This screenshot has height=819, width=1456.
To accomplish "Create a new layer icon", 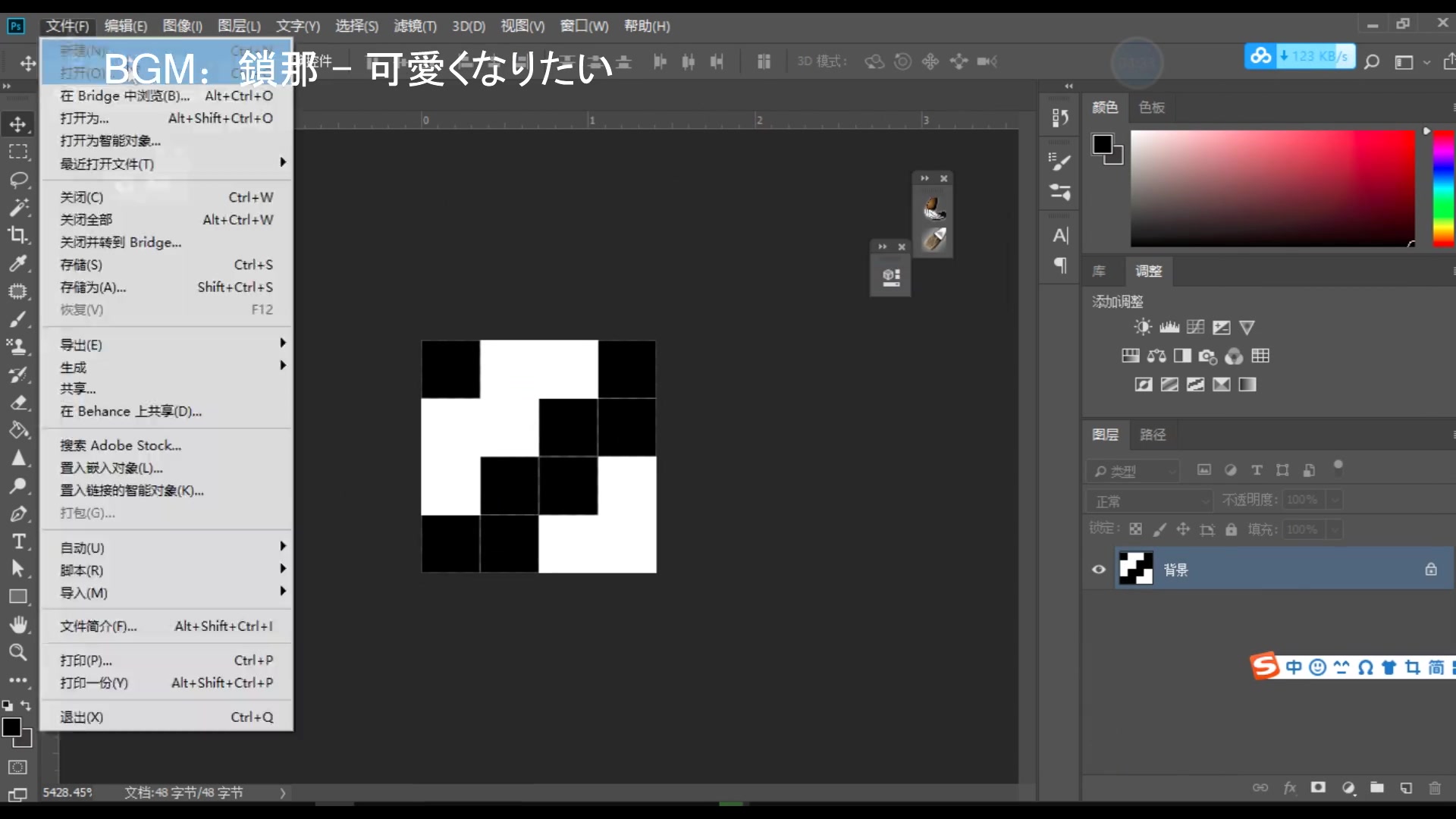I will coord(1406,788).
